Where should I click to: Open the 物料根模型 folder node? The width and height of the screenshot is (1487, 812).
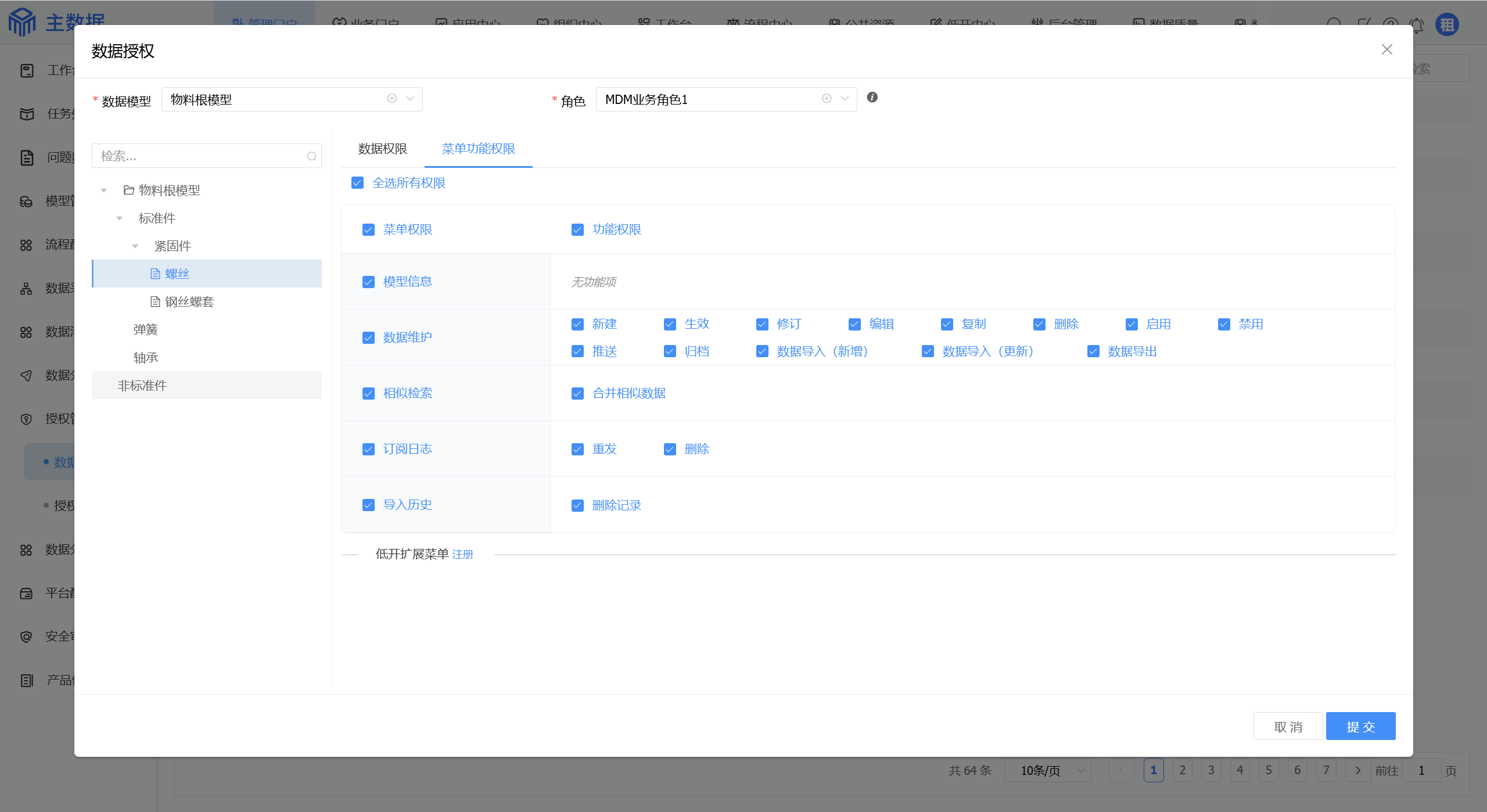point(169,190)
